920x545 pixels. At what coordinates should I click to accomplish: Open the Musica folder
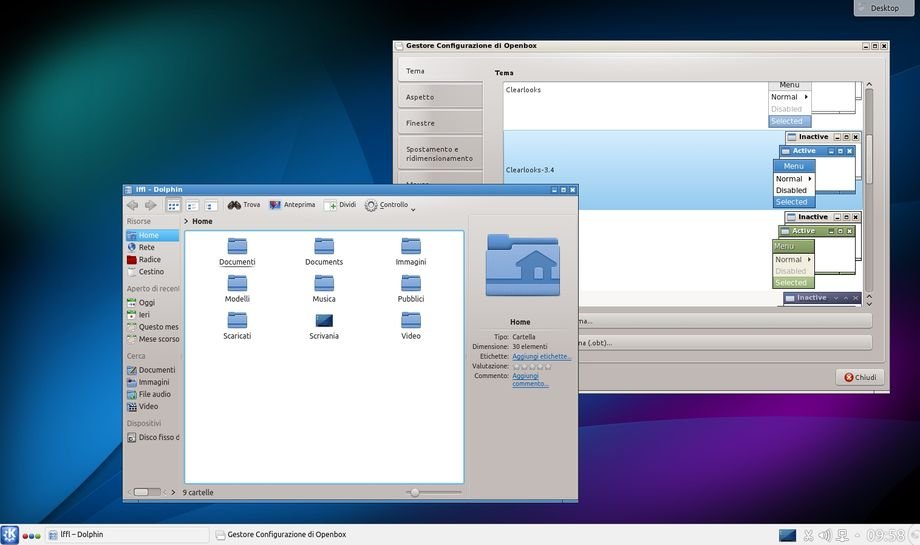[323, 284]
